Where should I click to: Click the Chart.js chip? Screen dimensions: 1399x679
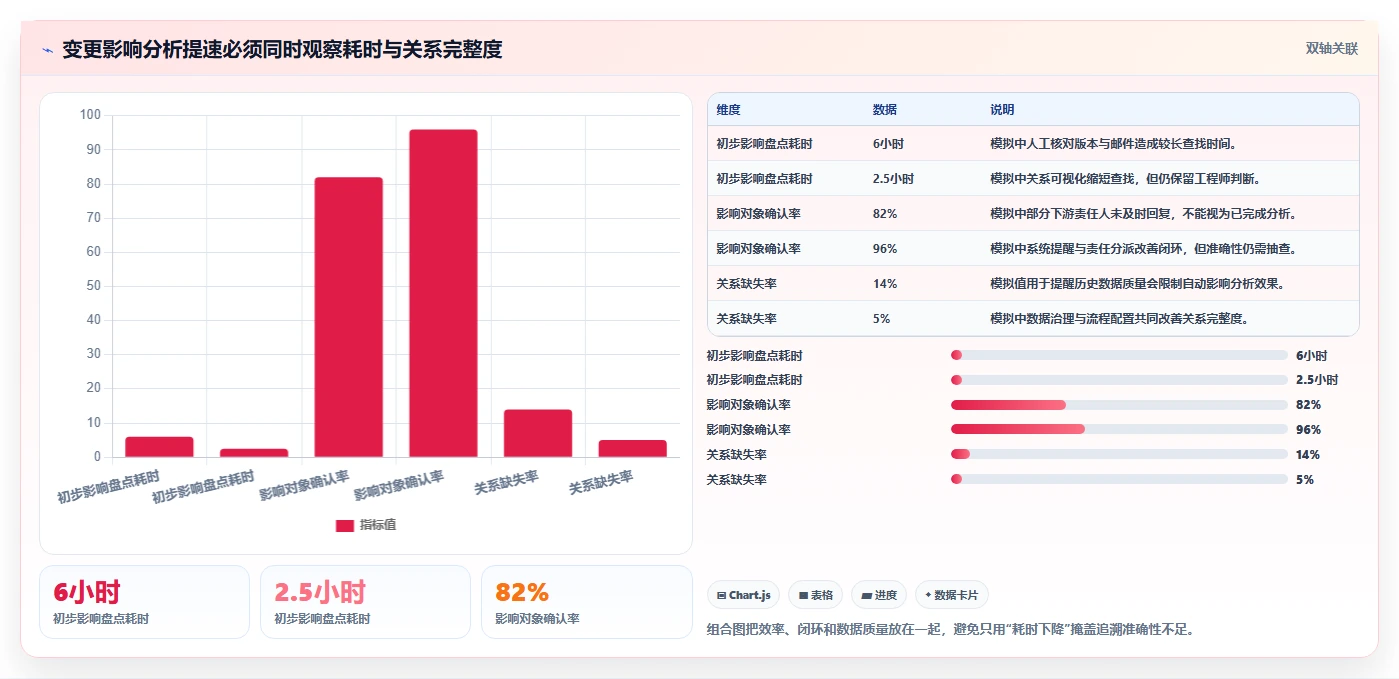pyautogui.click(x=743, y=595)
